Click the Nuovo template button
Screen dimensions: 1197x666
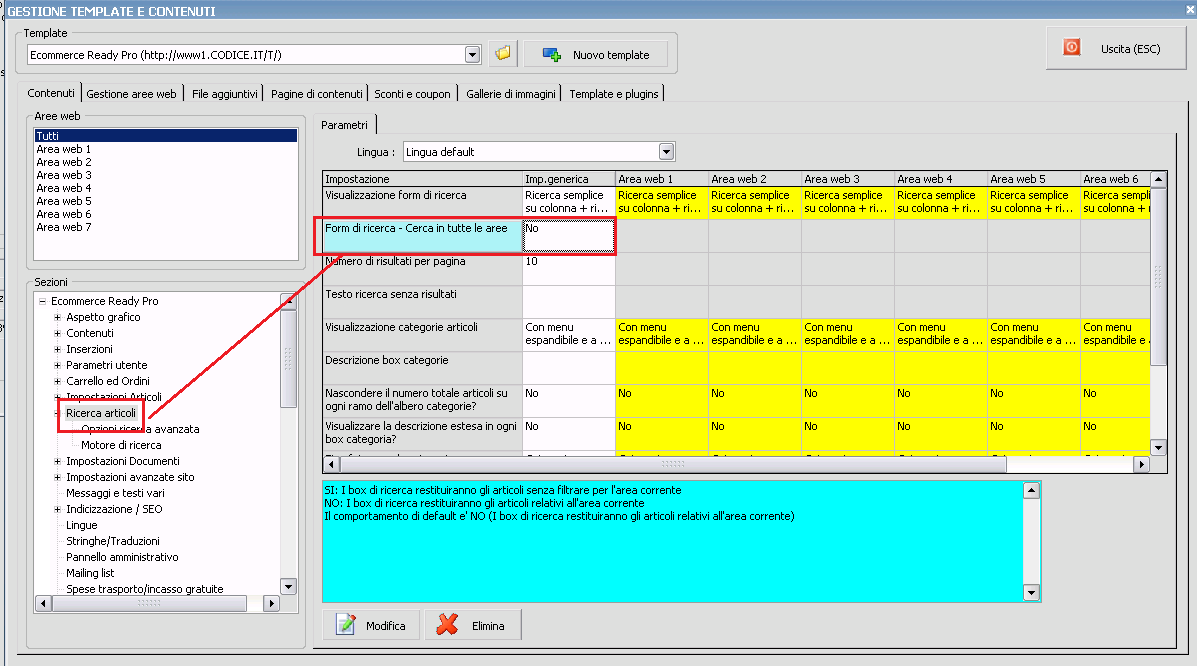[596, 55]
